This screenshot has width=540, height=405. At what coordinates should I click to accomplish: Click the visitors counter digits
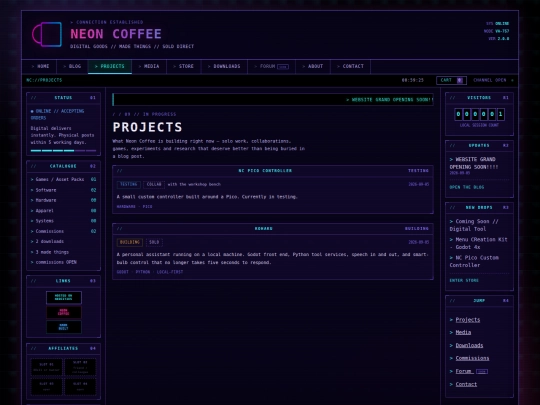(479, 114)
